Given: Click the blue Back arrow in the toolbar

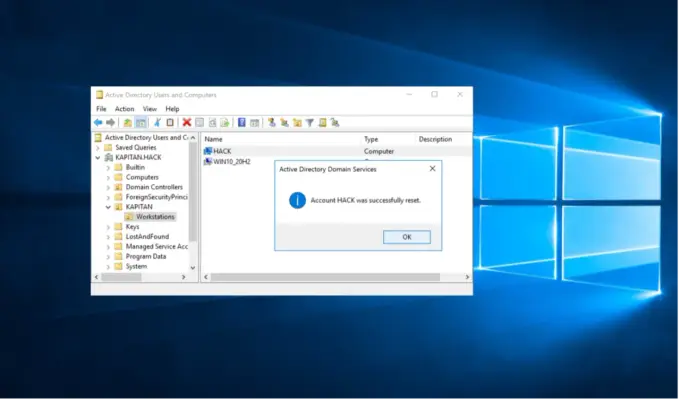Looking at the screenshot, I should pyautogui.click(x=98, y=123).
